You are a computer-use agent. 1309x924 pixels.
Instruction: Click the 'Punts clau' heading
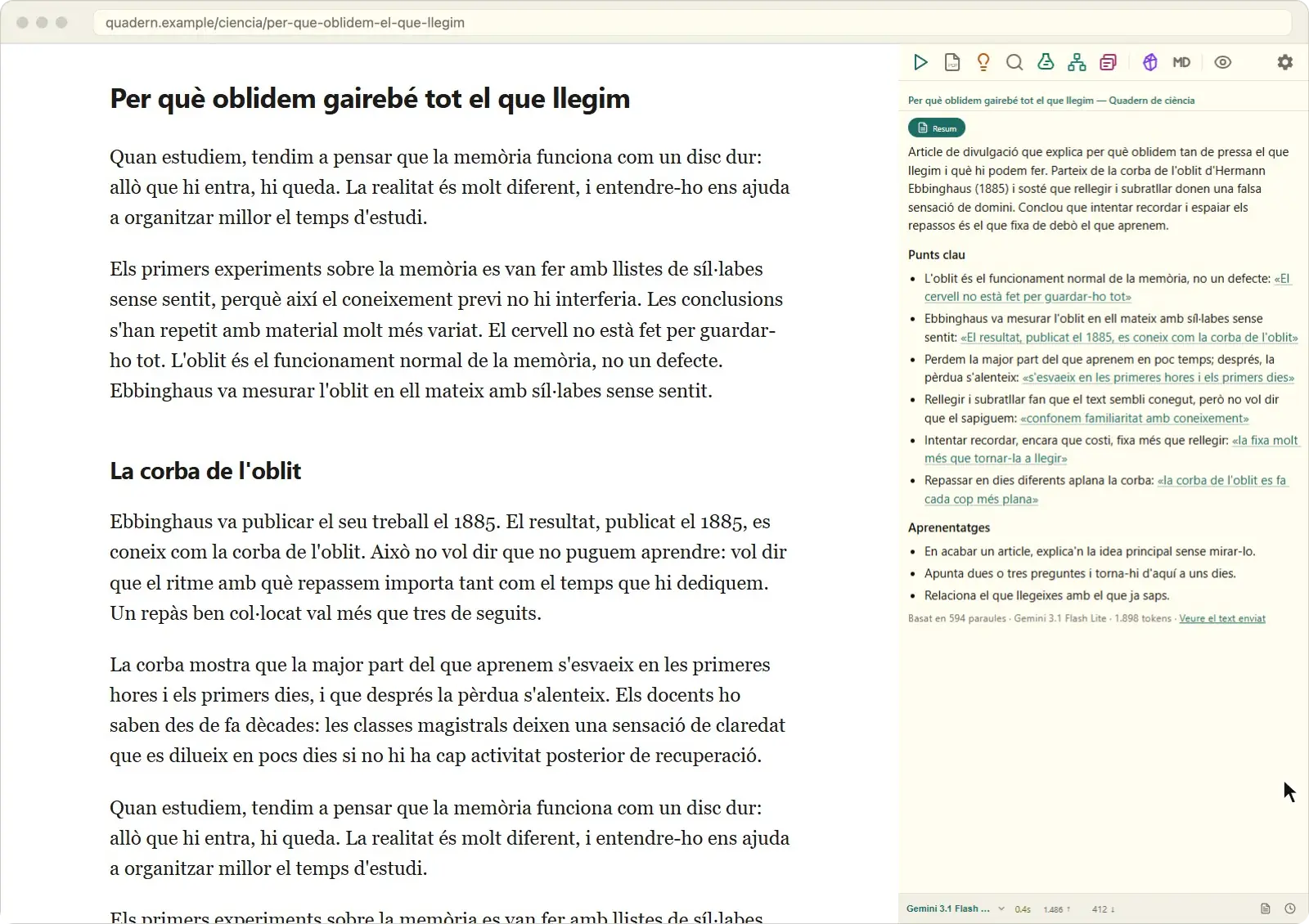(x=937, y=254)
